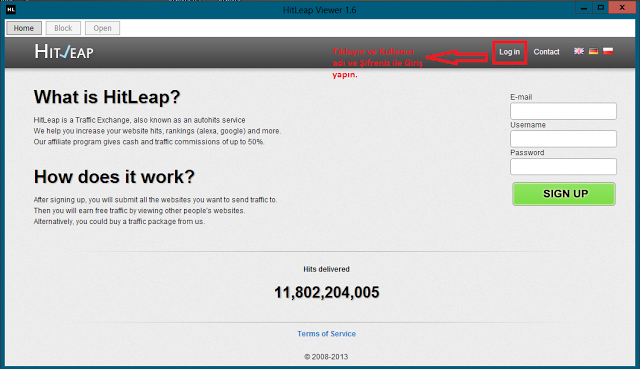The image size is (640, 369).
Task: Focus the E-mail input field
Action: [x=563, y=111]
